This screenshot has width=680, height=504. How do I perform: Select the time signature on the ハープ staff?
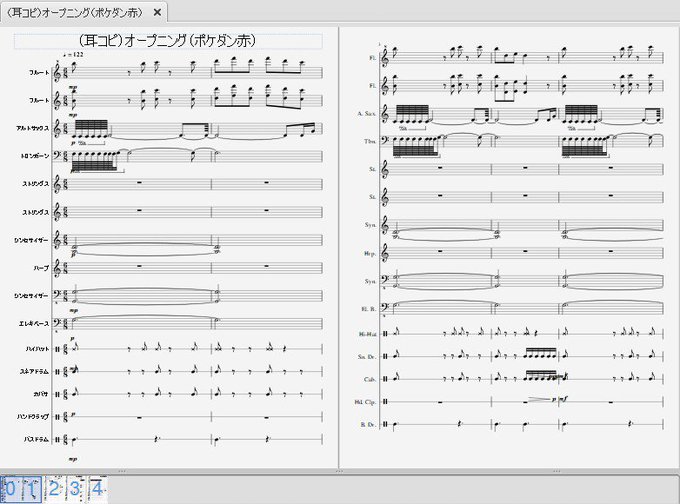click(65, 268)
